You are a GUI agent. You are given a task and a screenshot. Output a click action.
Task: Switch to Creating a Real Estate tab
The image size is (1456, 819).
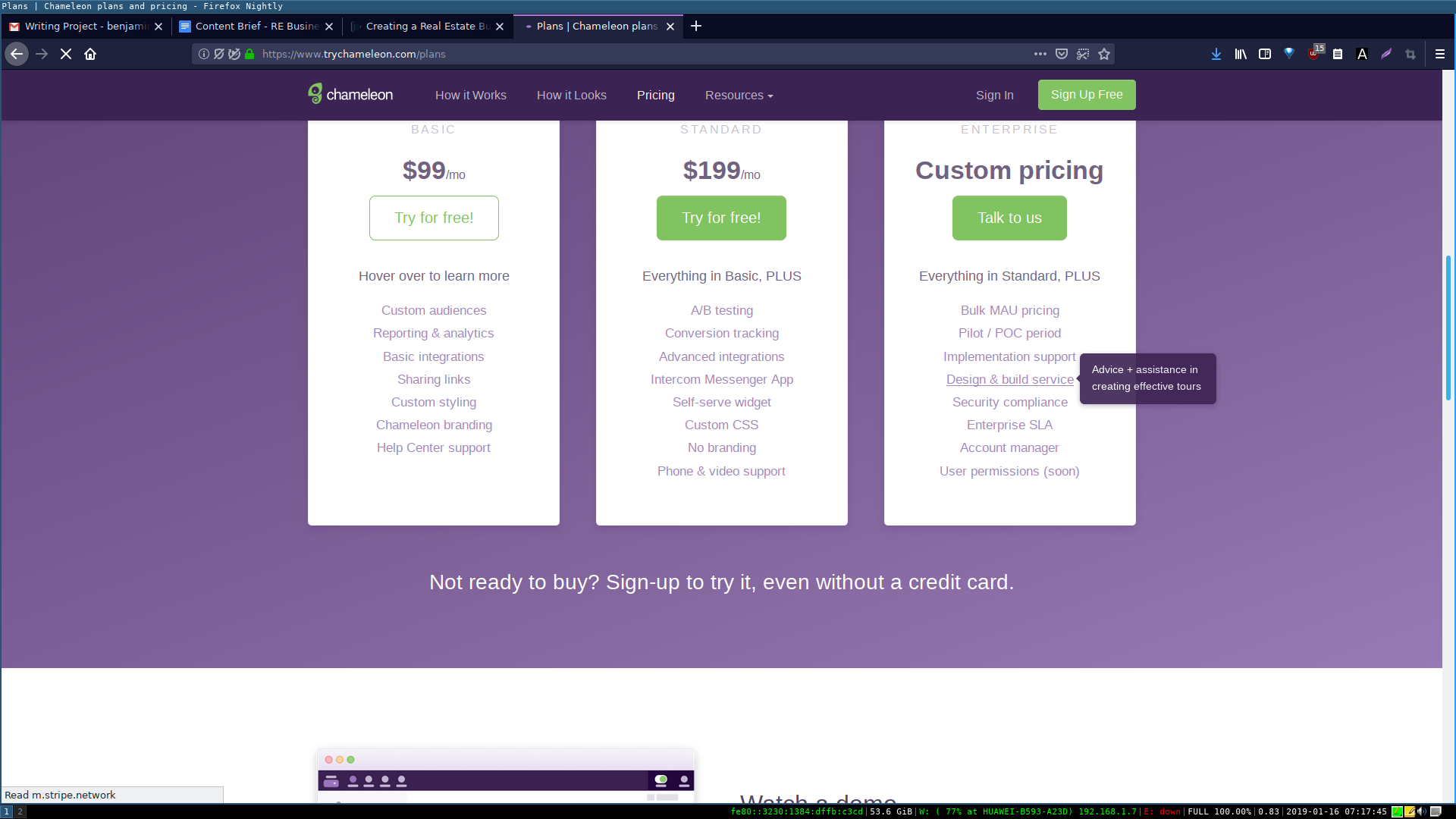427,26
